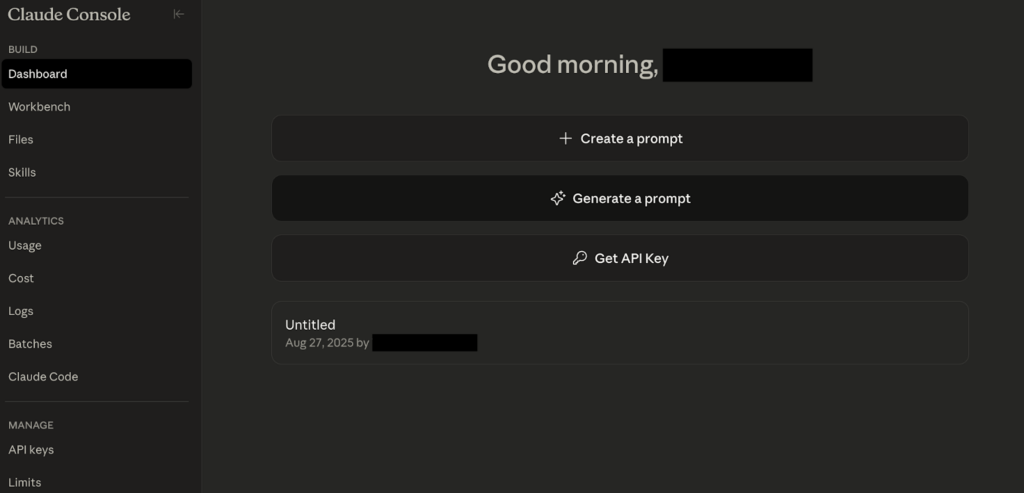Click the key icon on Get API Key
This screenshot has width=1024, height=493.
coord(580,258)
